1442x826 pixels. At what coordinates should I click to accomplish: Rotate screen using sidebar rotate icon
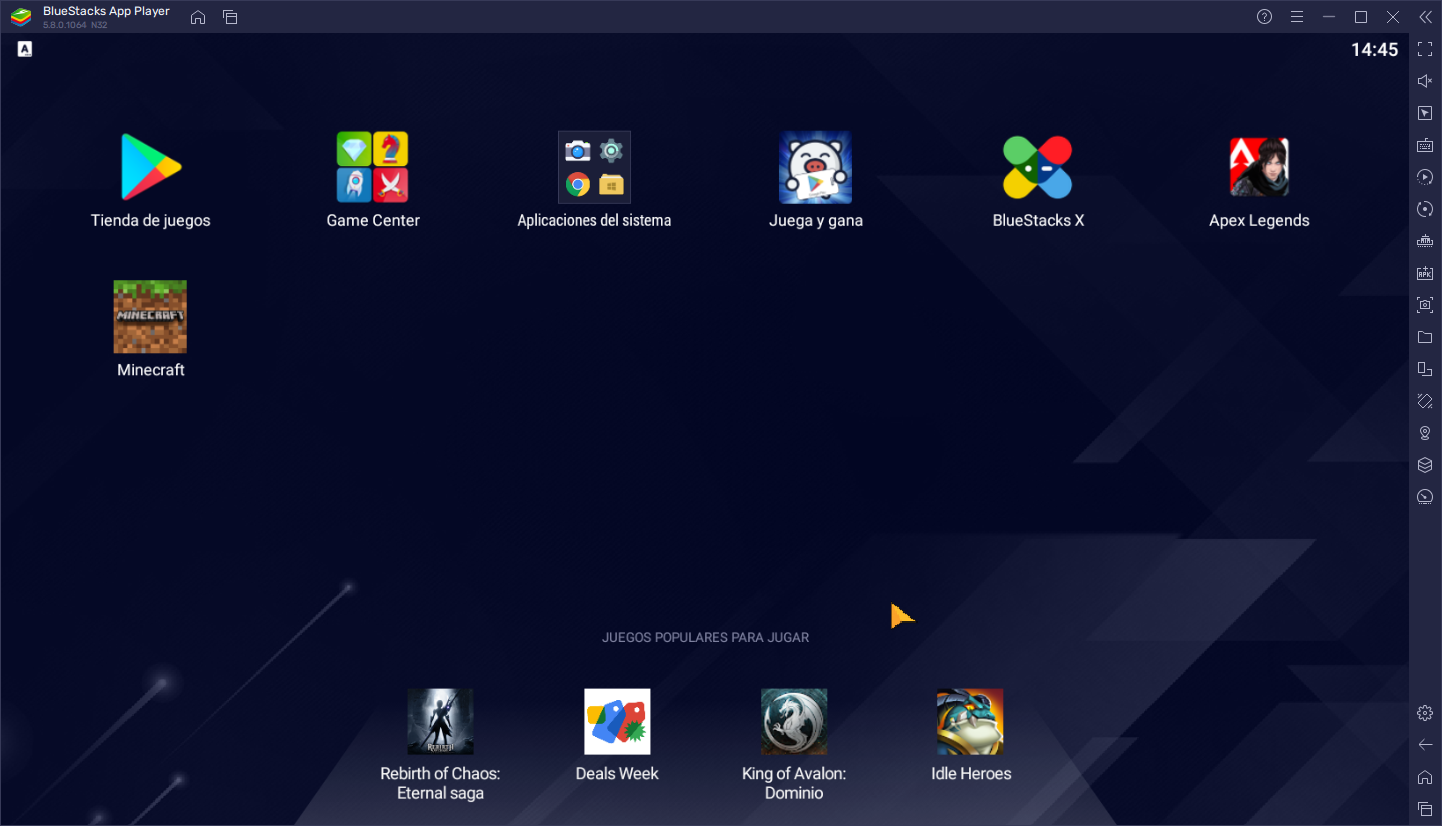[x=1425, y=401]
